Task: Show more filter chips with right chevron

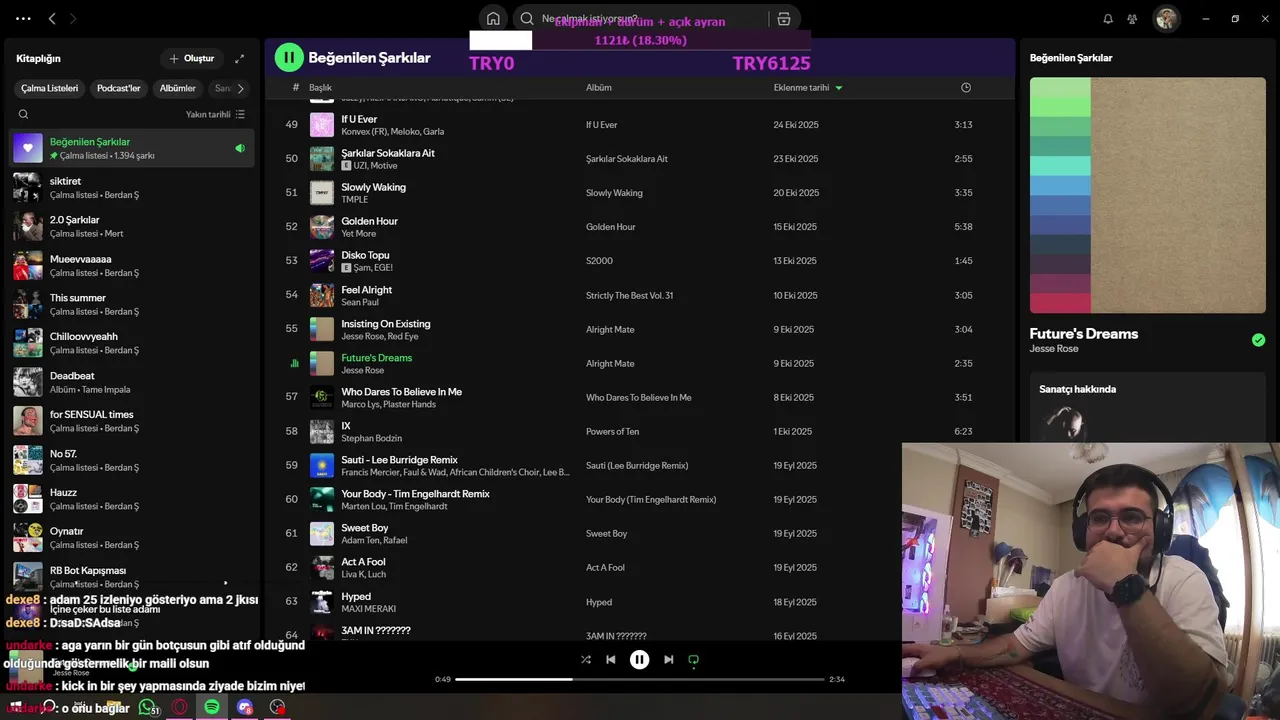Action: click(240, 88)
